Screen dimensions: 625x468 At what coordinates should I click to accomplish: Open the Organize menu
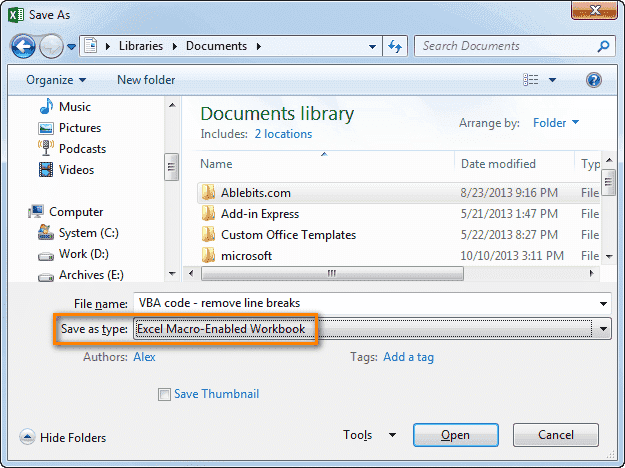click(x=56, y=80)
